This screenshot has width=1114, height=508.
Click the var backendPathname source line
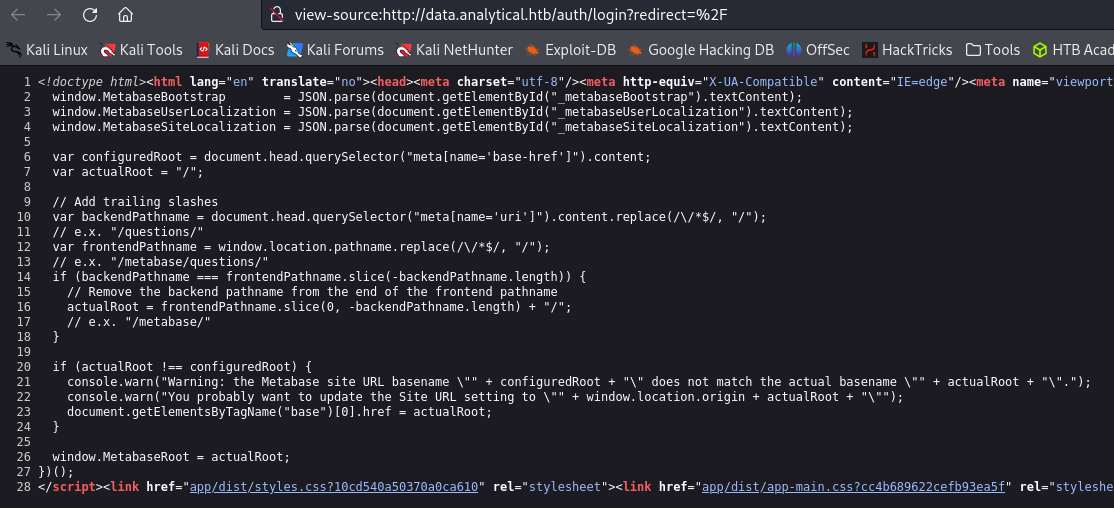pyautogui.click(x=409, y=217)
